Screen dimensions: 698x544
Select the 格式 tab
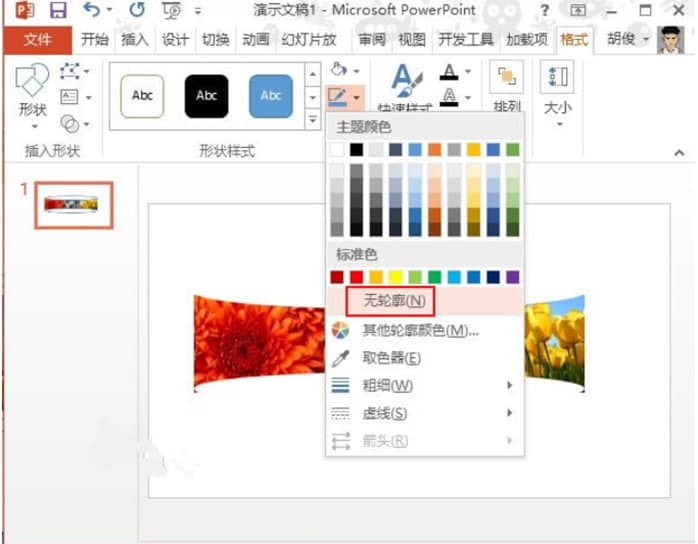pos(574,40)
